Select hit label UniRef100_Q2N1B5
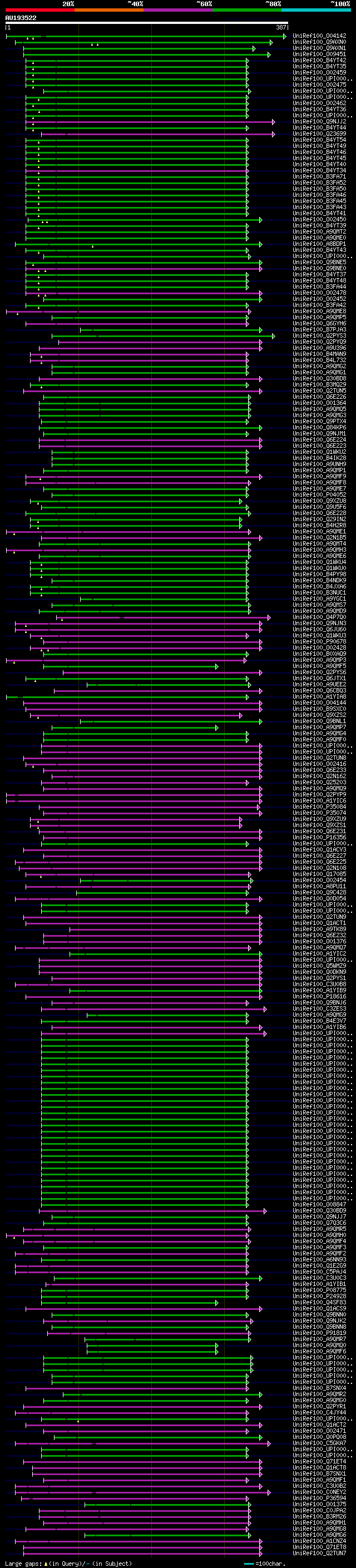Screen dimensions: 356x1568 point(319,537)
